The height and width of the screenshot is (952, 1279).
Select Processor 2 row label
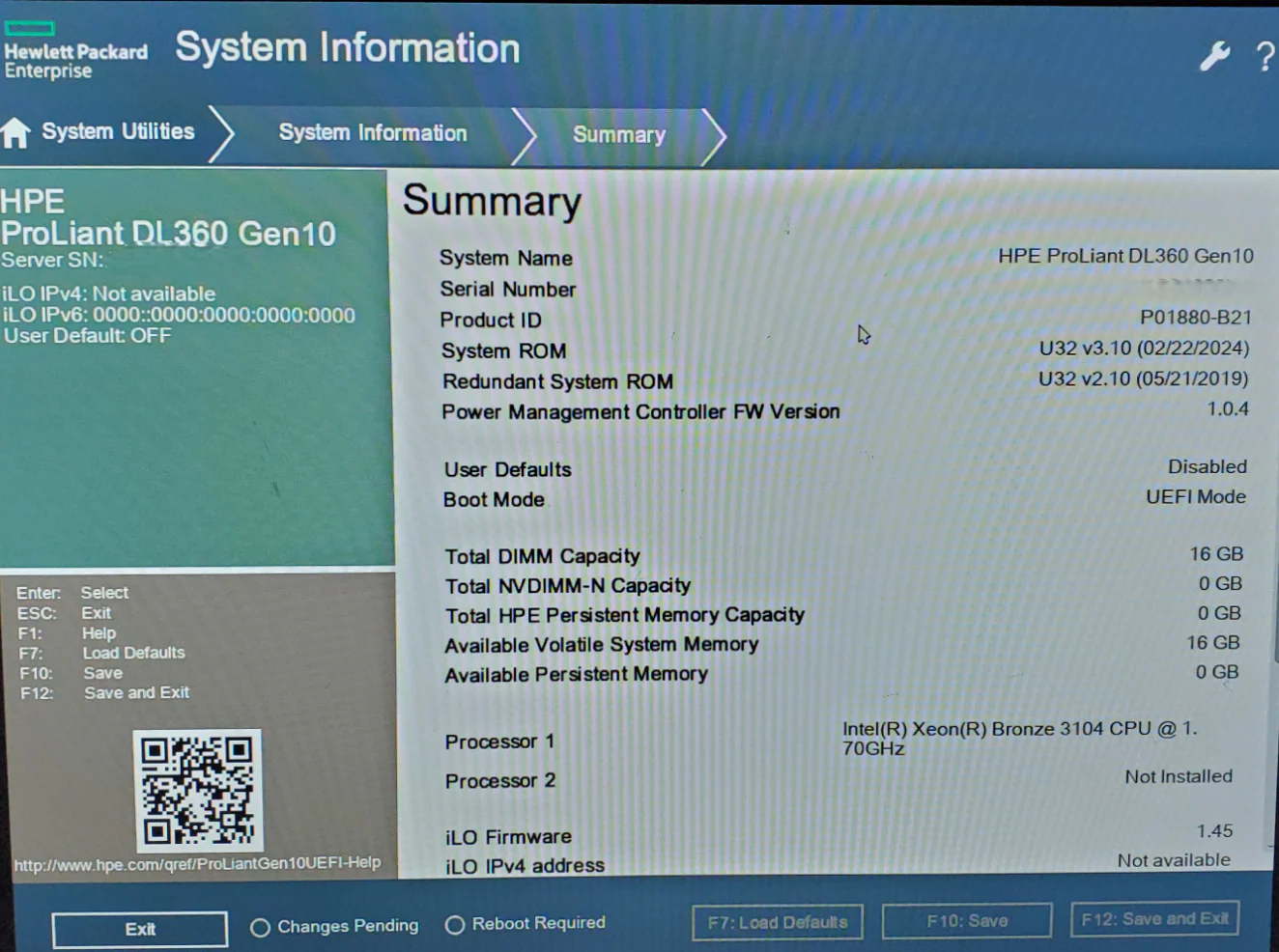[x=500, y=780]
